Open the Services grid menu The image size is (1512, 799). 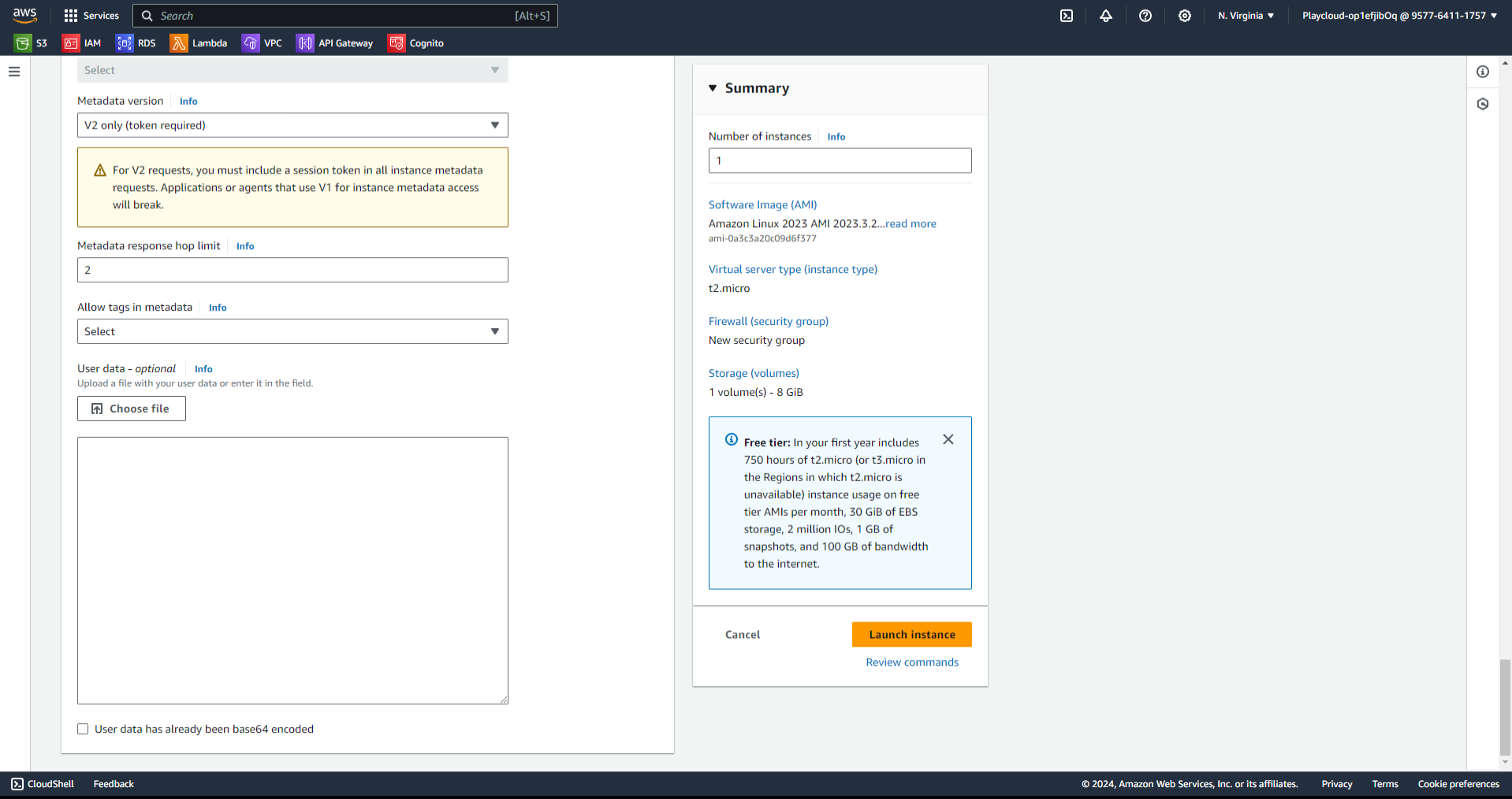point(91,16)
